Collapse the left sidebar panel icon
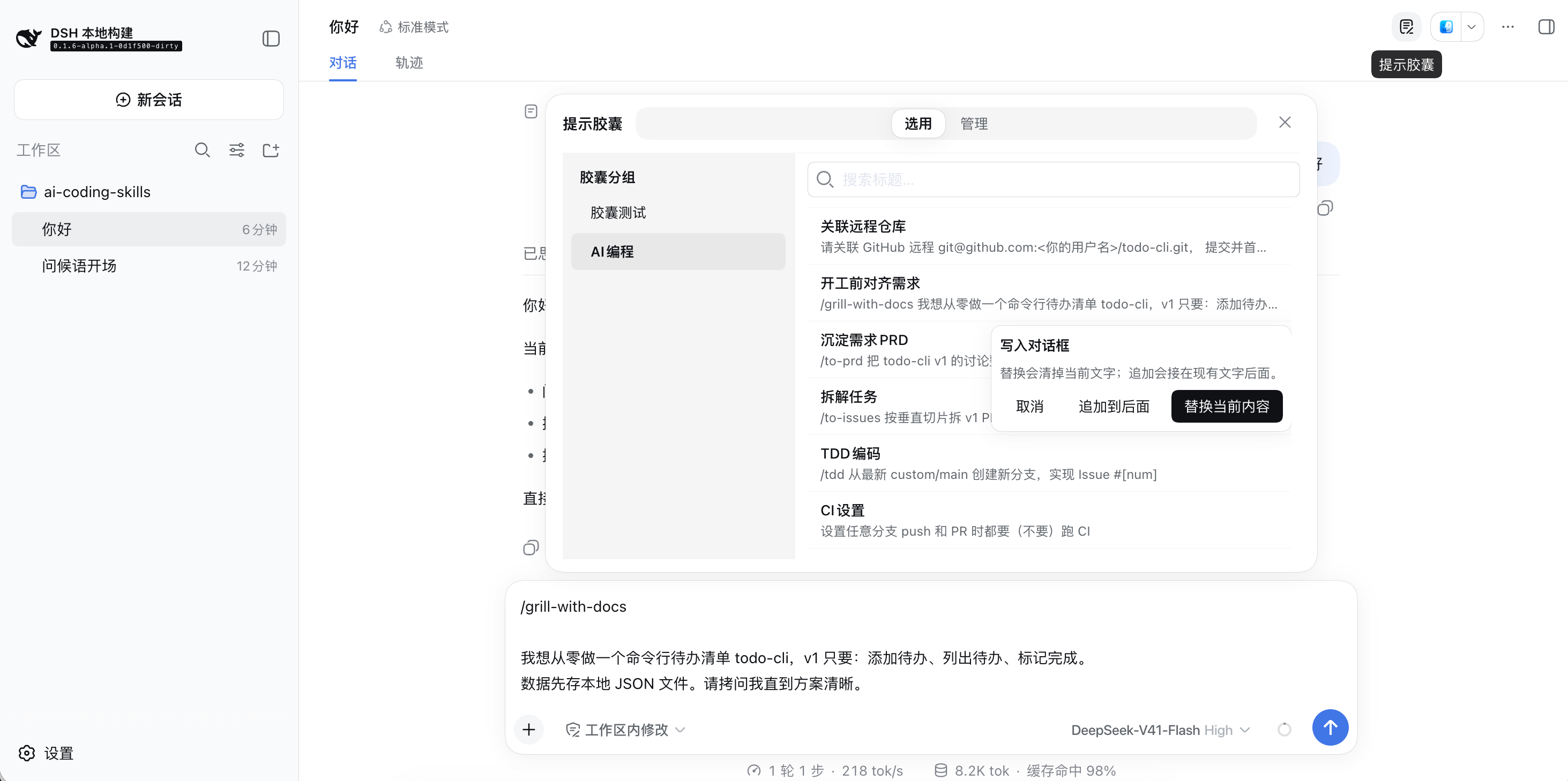 click(271, 39)
